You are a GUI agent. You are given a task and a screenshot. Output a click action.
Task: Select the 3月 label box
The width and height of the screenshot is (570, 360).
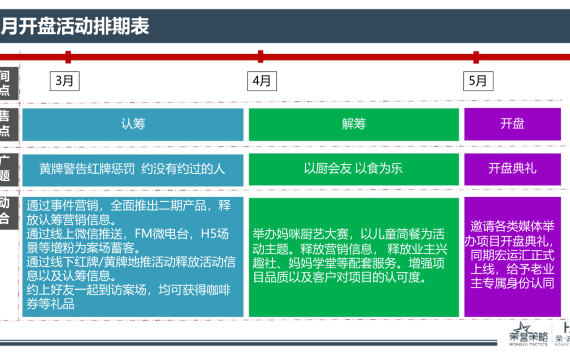[x=65, y=81]
